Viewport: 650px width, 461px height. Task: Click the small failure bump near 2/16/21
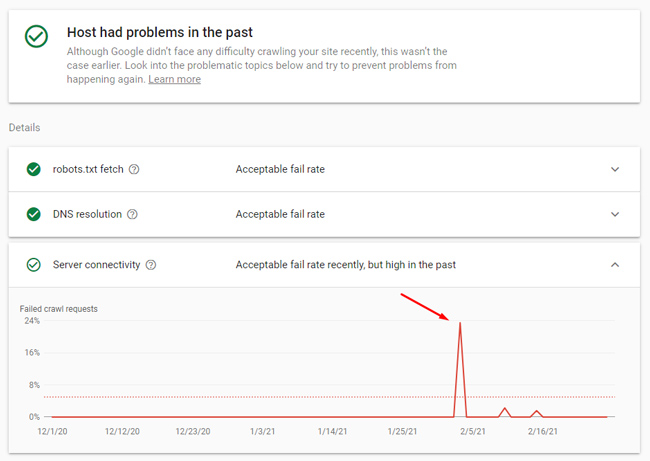click(537, 411)
